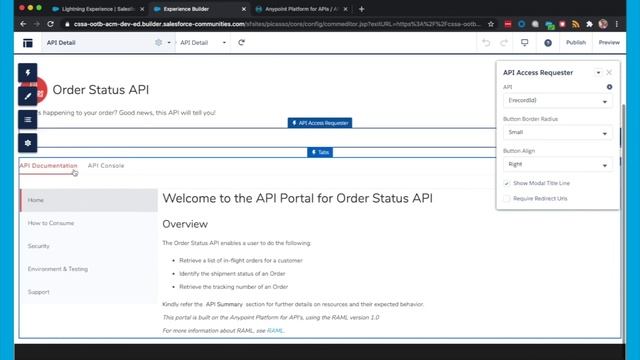The width and height of the screenshot is (640, 360).
Task: Open the RAML hyperlink
Action: (275, 331)
